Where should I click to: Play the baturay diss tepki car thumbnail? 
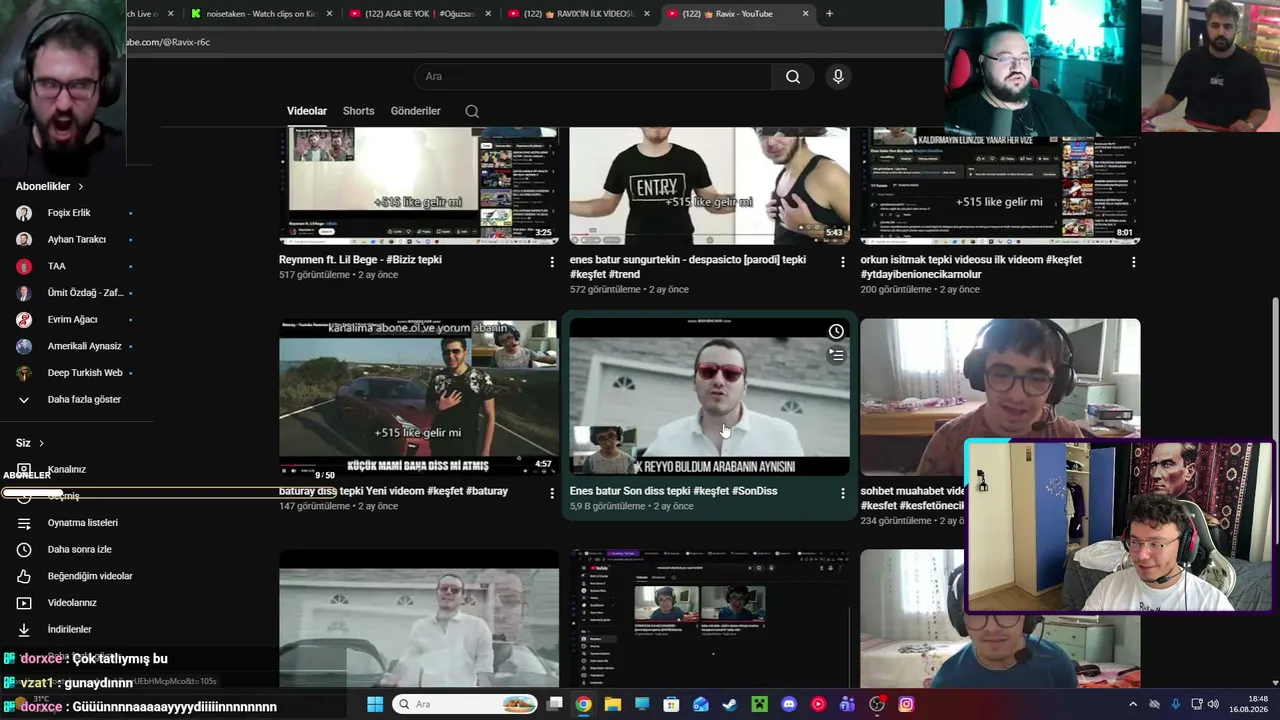[x=419, y=398]
